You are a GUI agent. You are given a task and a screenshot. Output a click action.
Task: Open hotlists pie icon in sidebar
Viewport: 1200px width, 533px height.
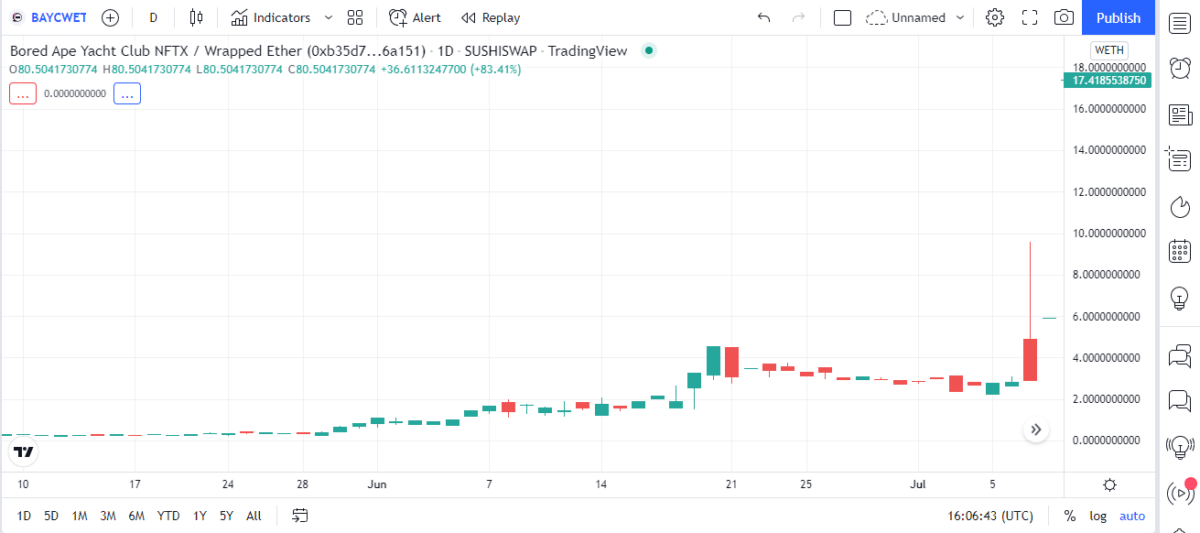pyautogui.click(x=1179, y=205)
